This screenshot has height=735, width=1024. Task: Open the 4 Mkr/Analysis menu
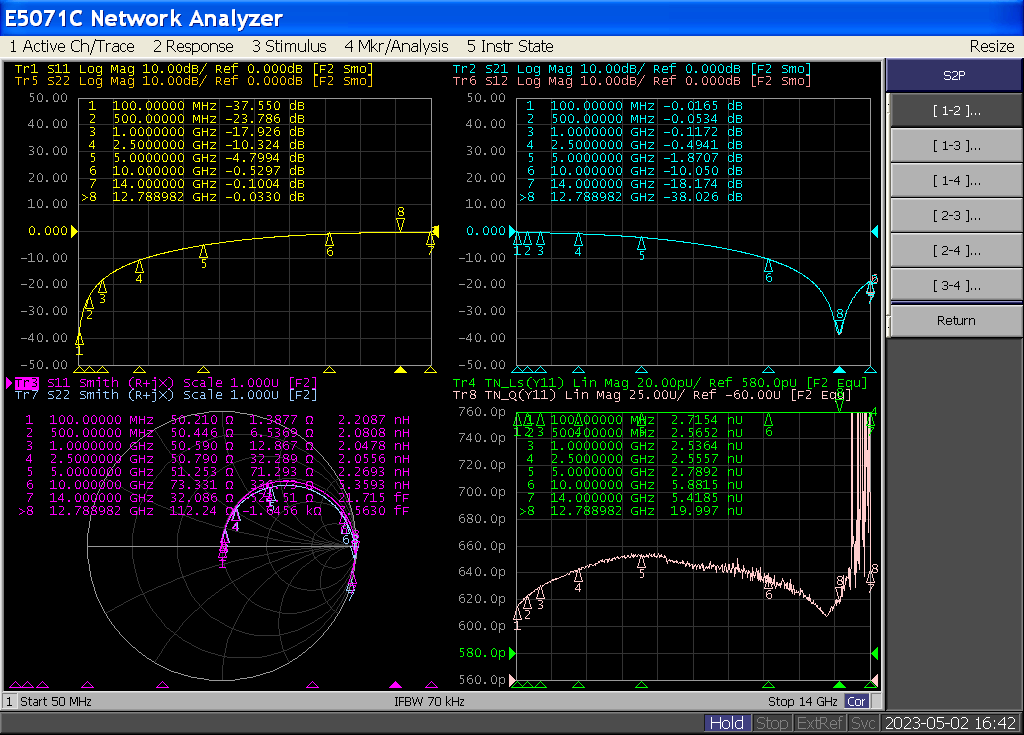[x=396, y=46]
